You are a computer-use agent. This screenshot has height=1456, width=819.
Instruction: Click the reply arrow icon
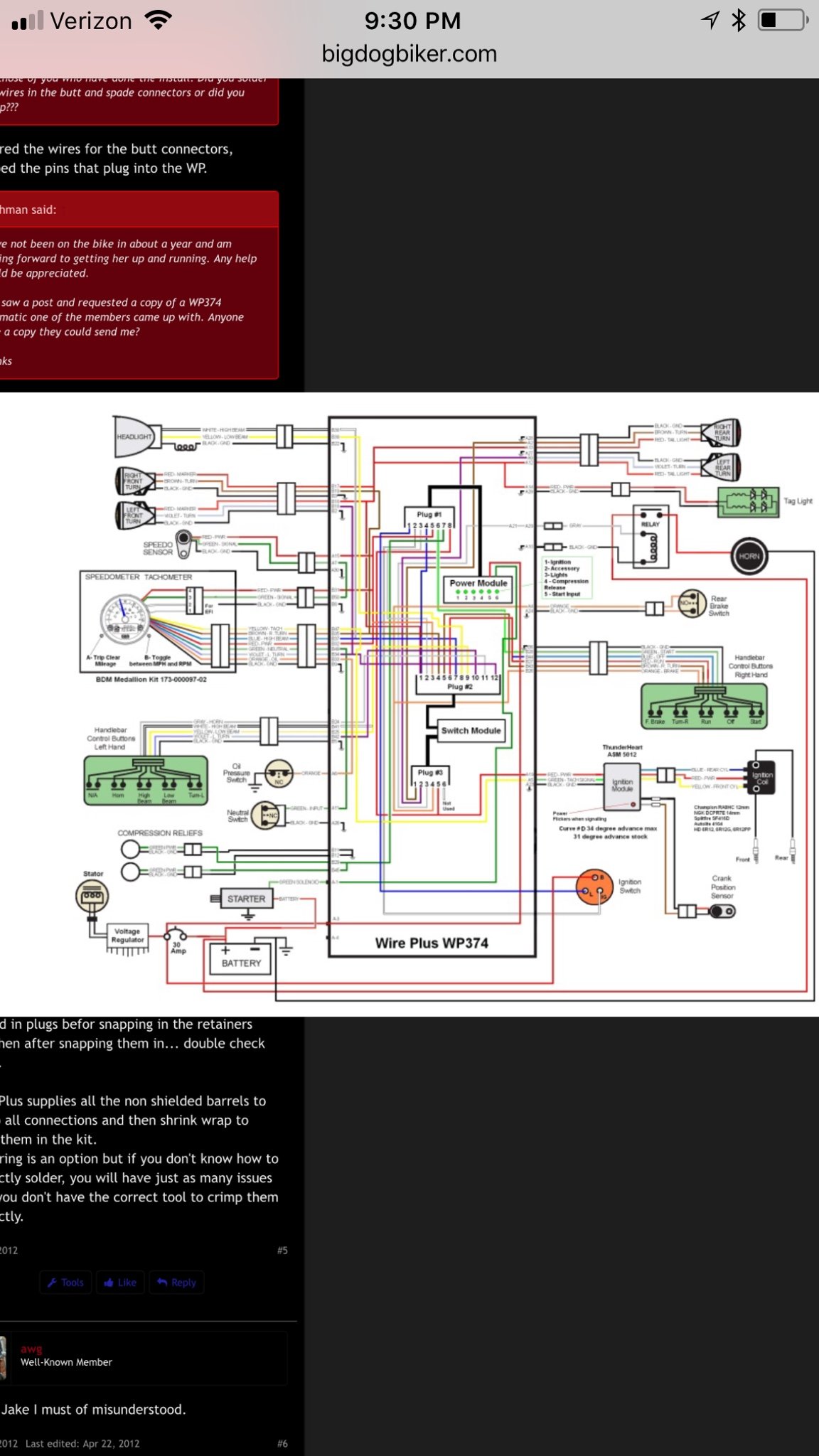coord(162,1282)
